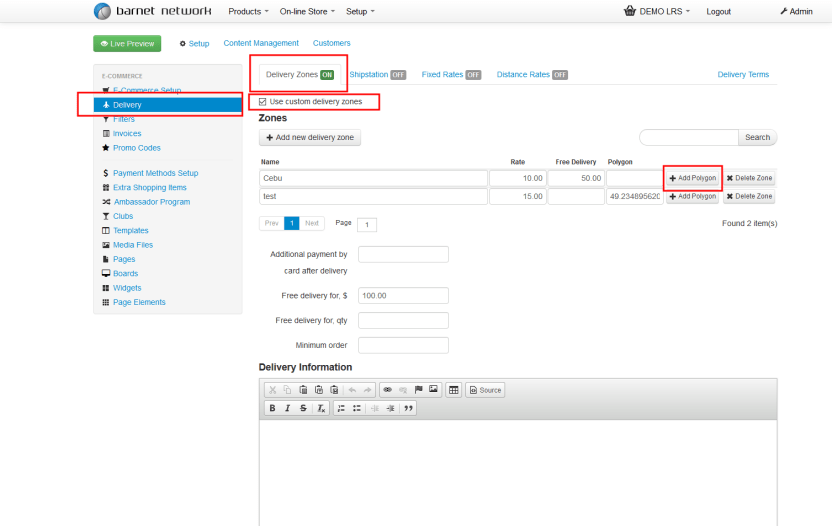The width and height of the screenshot is (832, 526).
Task: Click the DEMO LRS basket icon
Action: tap(630, 11)
